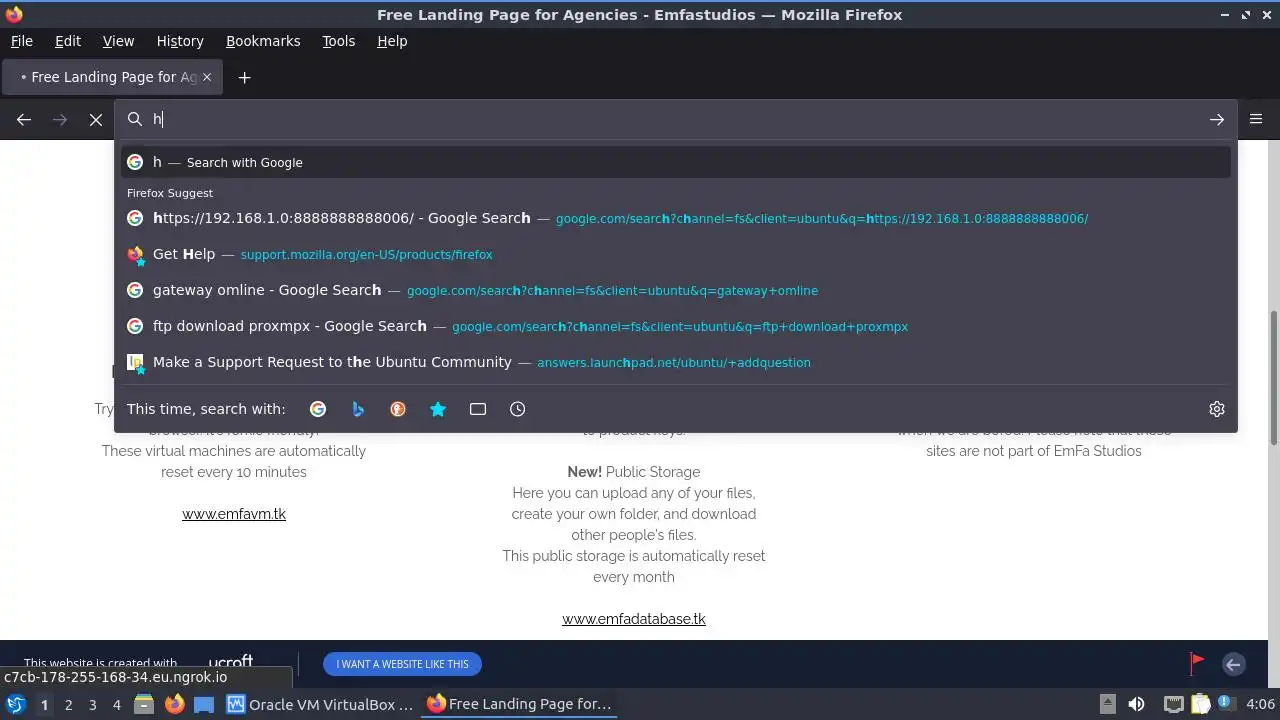
Task: Switch to workspace 1
Action: [x=44, y=704]
